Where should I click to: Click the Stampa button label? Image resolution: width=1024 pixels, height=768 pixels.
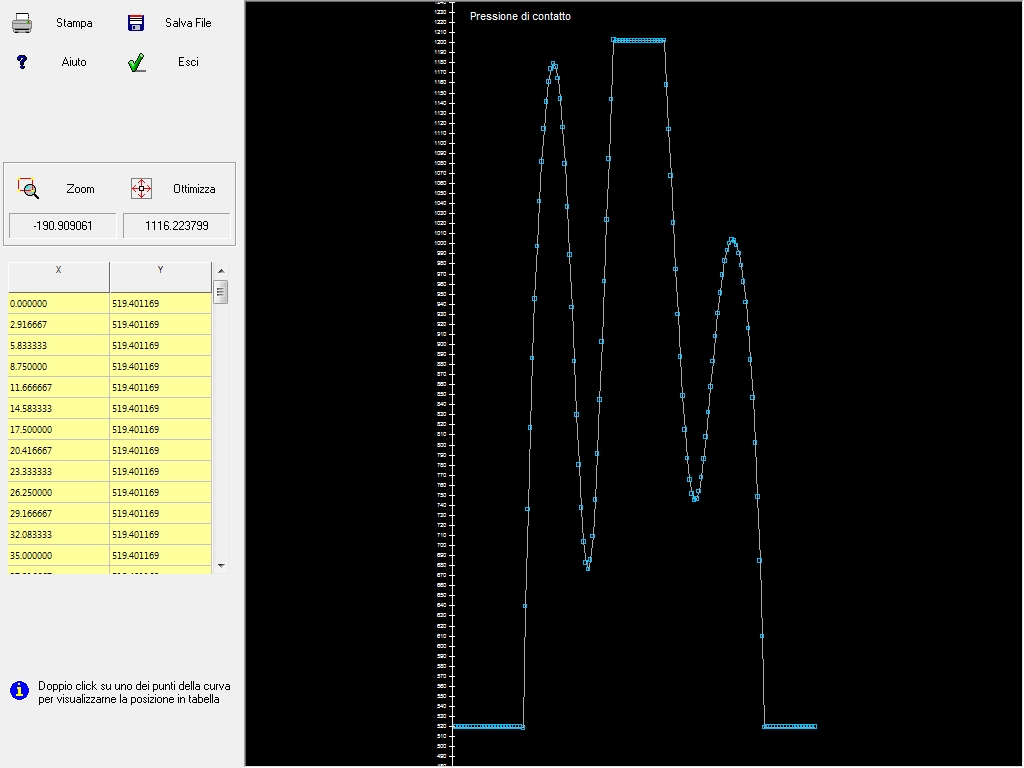(x=74, y=23)
